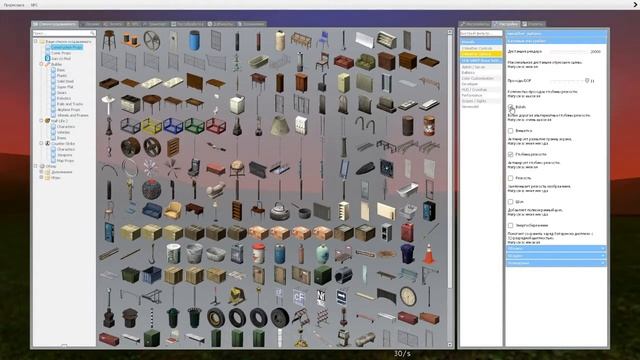Enable the Энергосбережение checkbox
This screenshot has height=360, width=640.
point(510,225)
